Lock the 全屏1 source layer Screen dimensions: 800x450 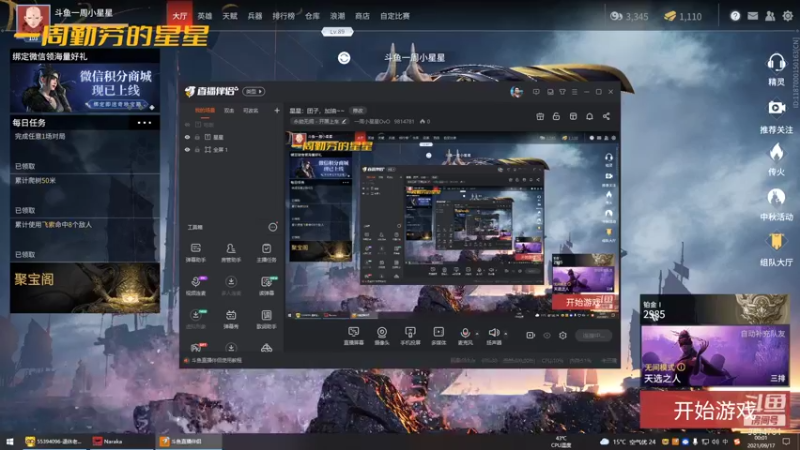tap(197, 149)
